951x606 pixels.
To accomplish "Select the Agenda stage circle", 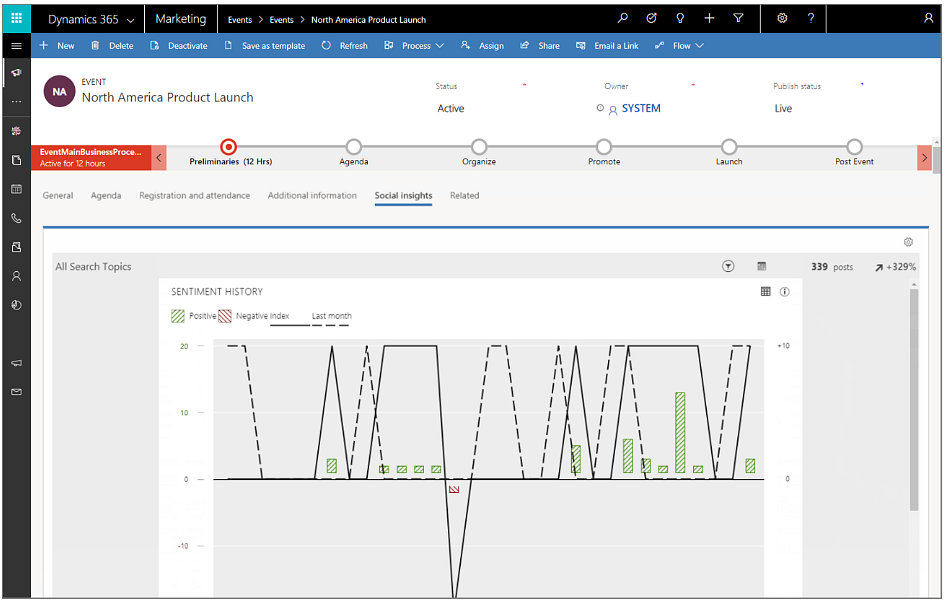I will 354,147.
